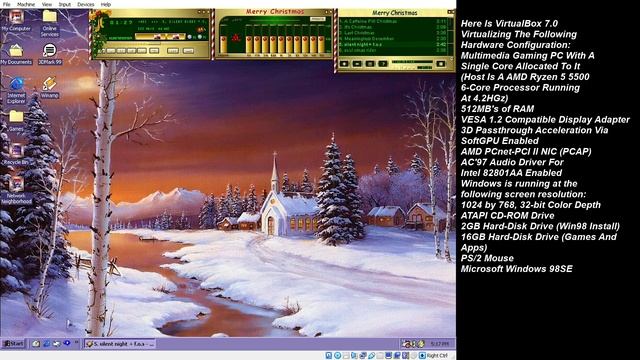The height and width of the screenshot is (360, 640).
Task: Click the playlist misc options button
Action: click(x=383, y=64)
